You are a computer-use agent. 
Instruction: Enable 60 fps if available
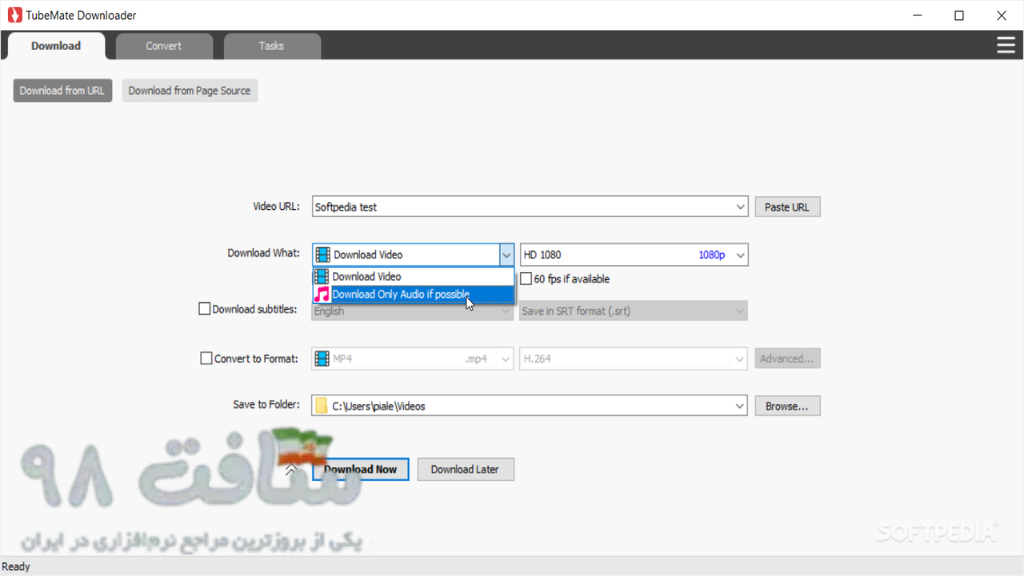pyautogui.click(x=526, y=279)
